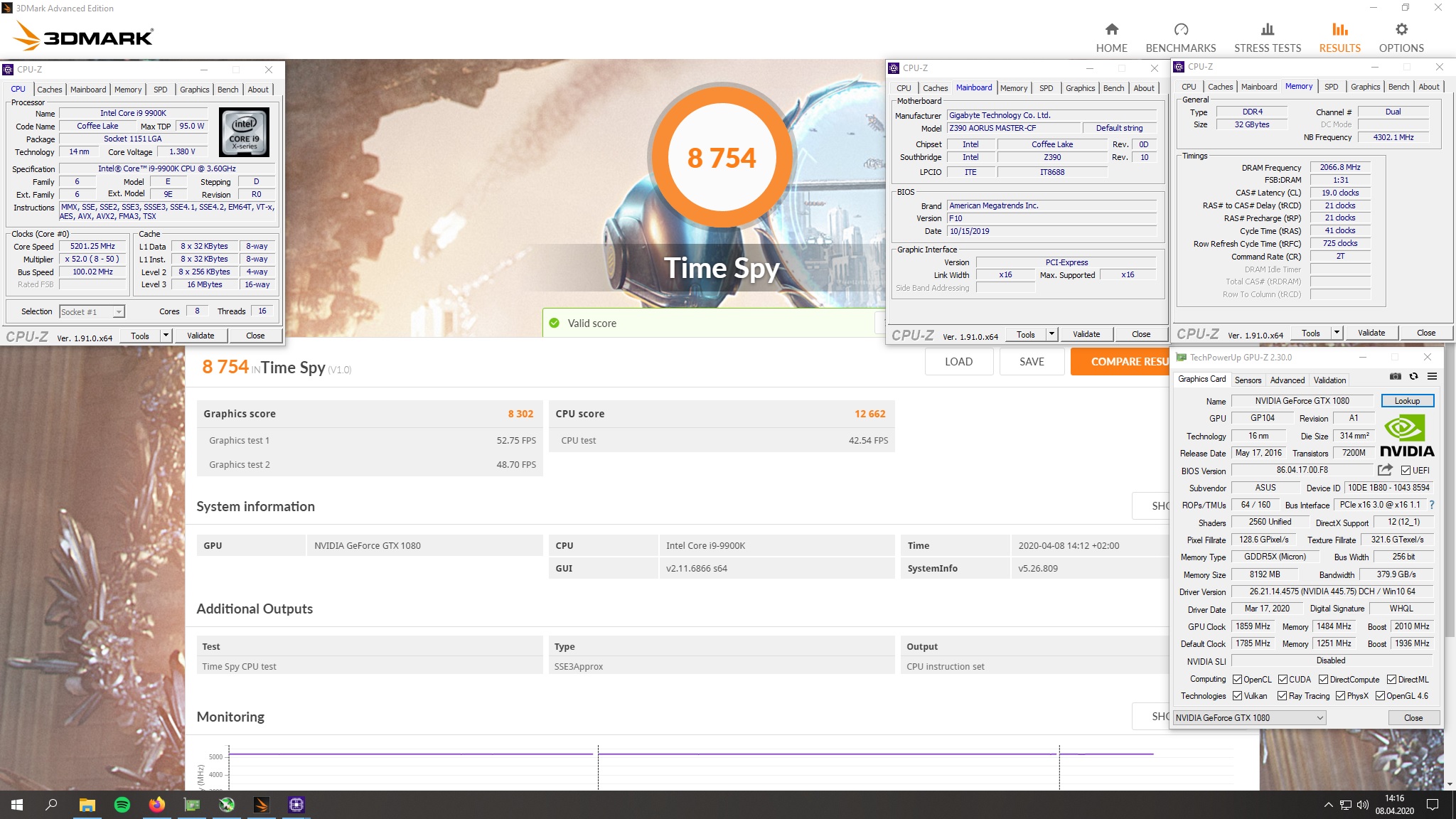The height and width of the screenshot is (819, 1456).
Task: Switch to Advanced tab in GPU-Z
Action: pyautogui.click(x=1287, y=380)
